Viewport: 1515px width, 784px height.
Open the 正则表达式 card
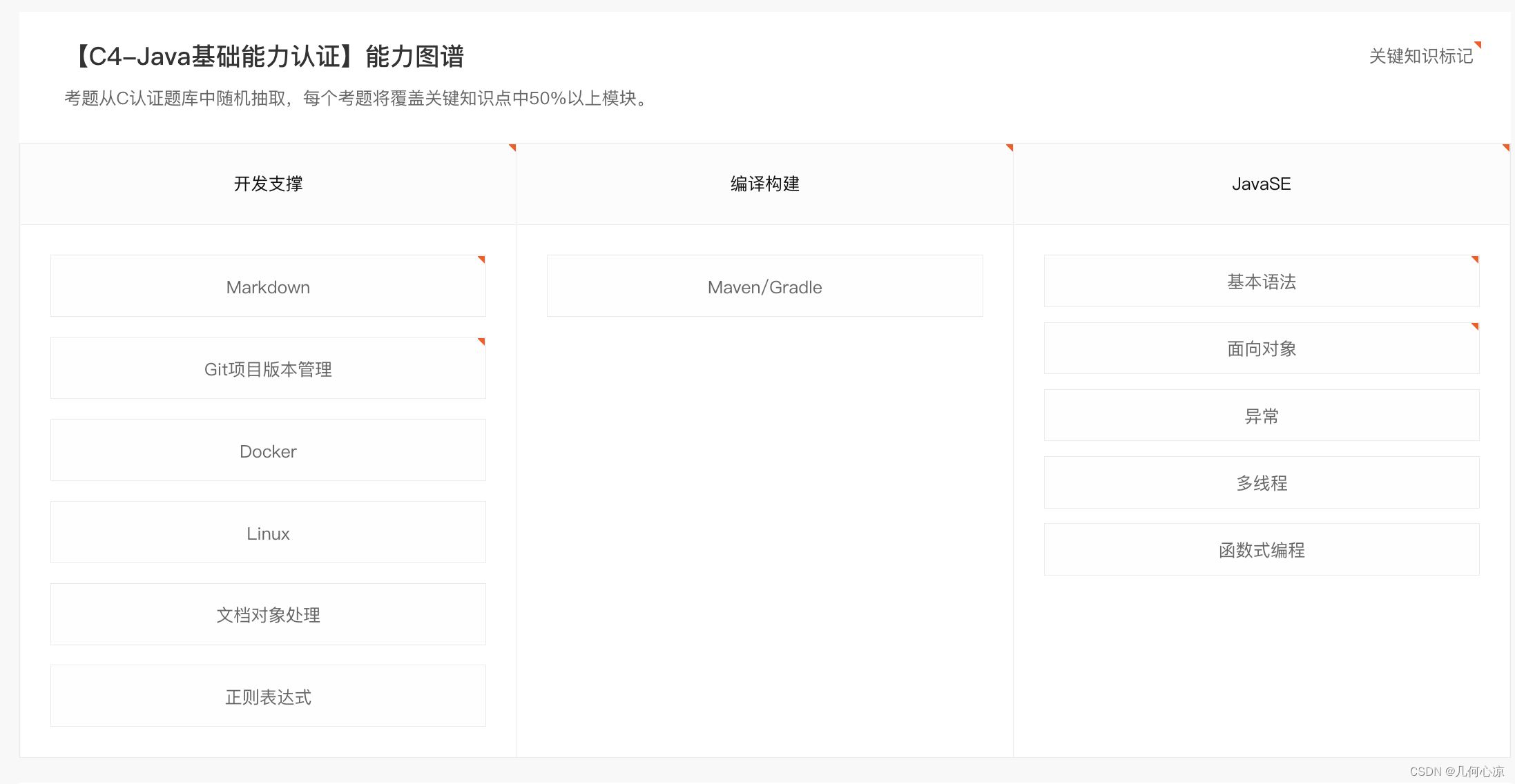pos(268,696)
